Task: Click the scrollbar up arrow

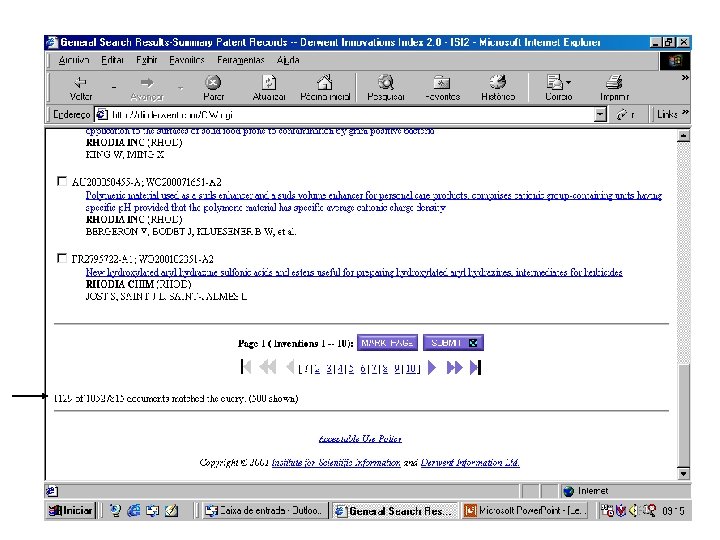Action: point(683,135)
